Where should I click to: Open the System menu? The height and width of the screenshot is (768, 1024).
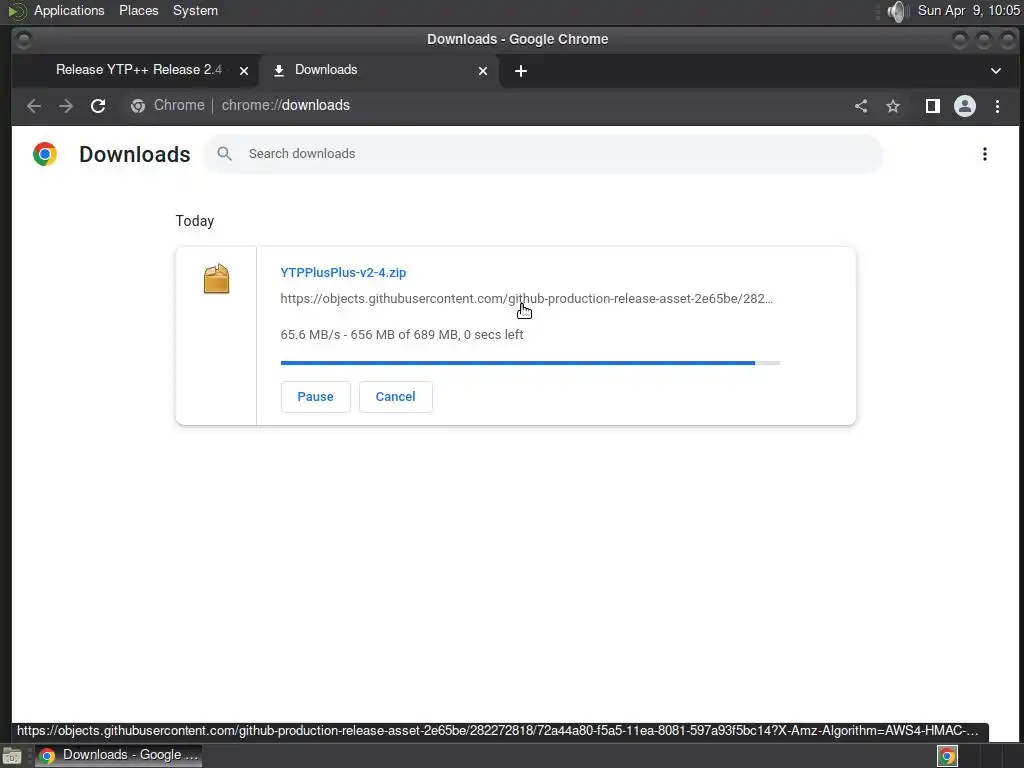point(195,10)
